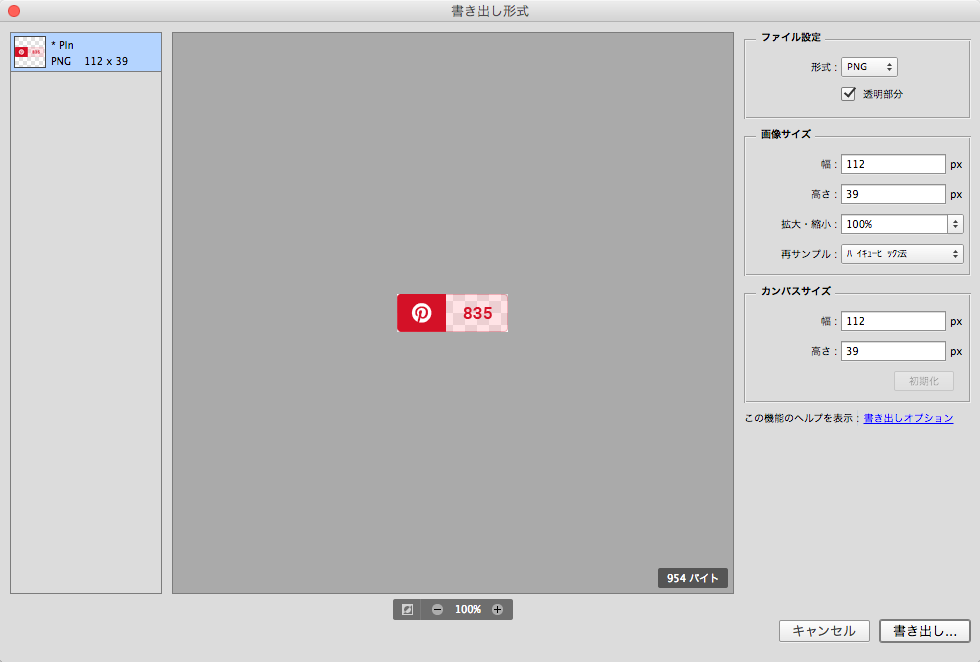Click the fit-to-view icon beside zoom controls
Screen dimensions: 980x662
point(408,609)
